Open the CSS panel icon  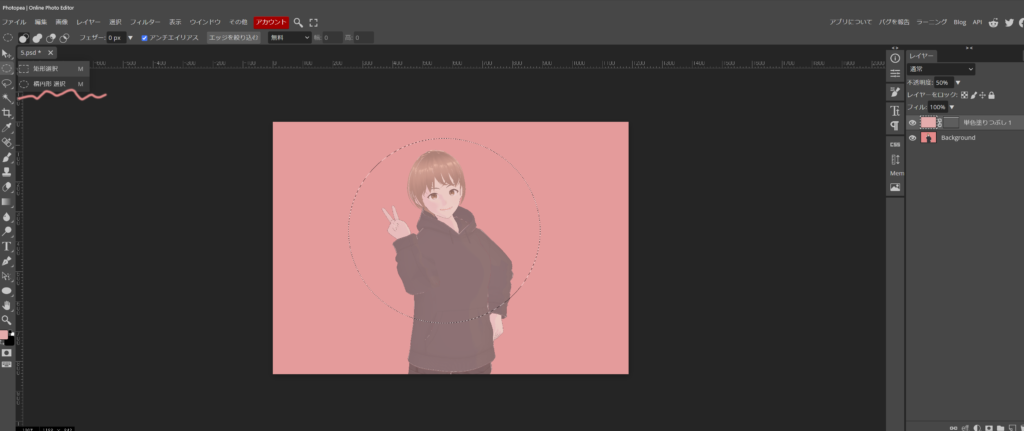(895, 144)
